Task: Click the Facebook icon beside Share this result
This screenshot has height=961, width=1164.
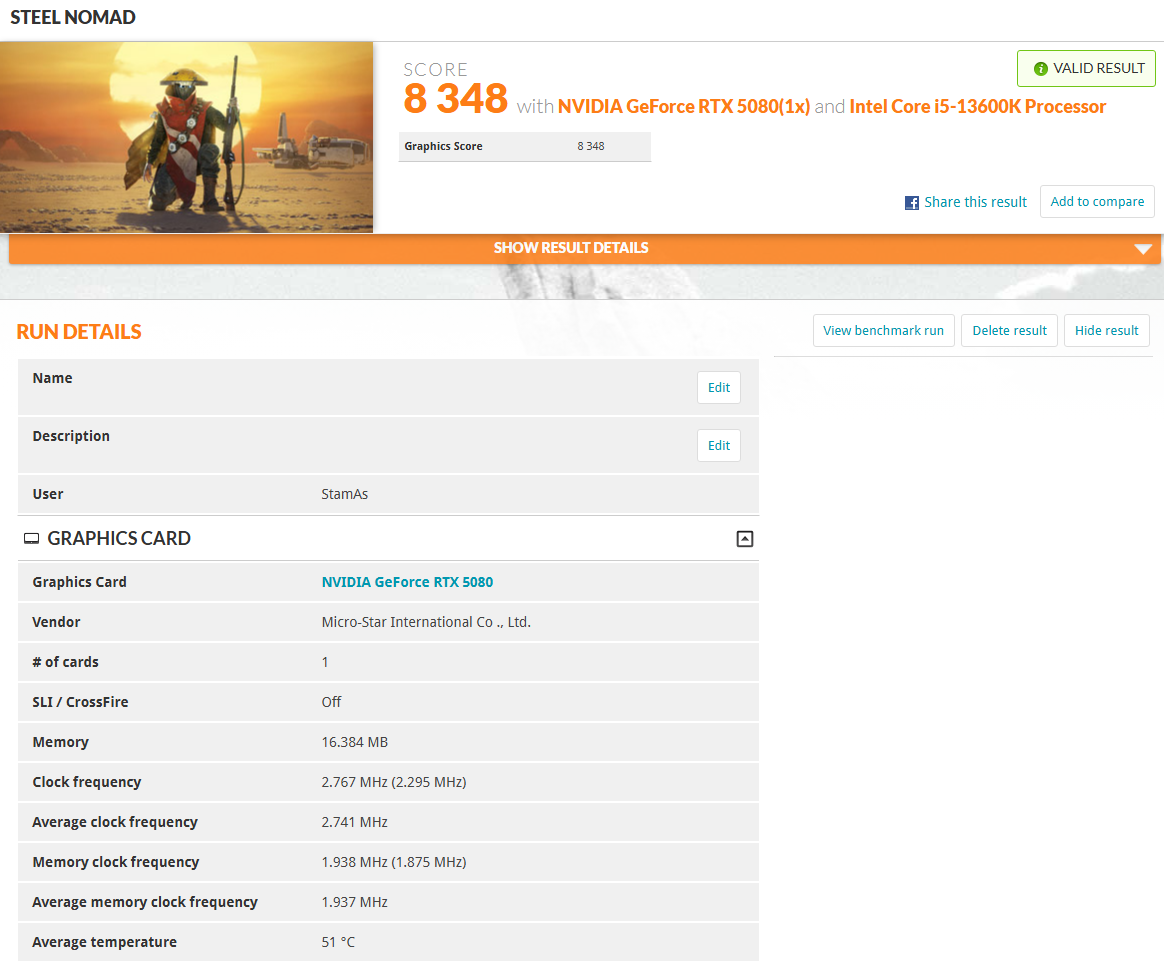Action: 911,203
